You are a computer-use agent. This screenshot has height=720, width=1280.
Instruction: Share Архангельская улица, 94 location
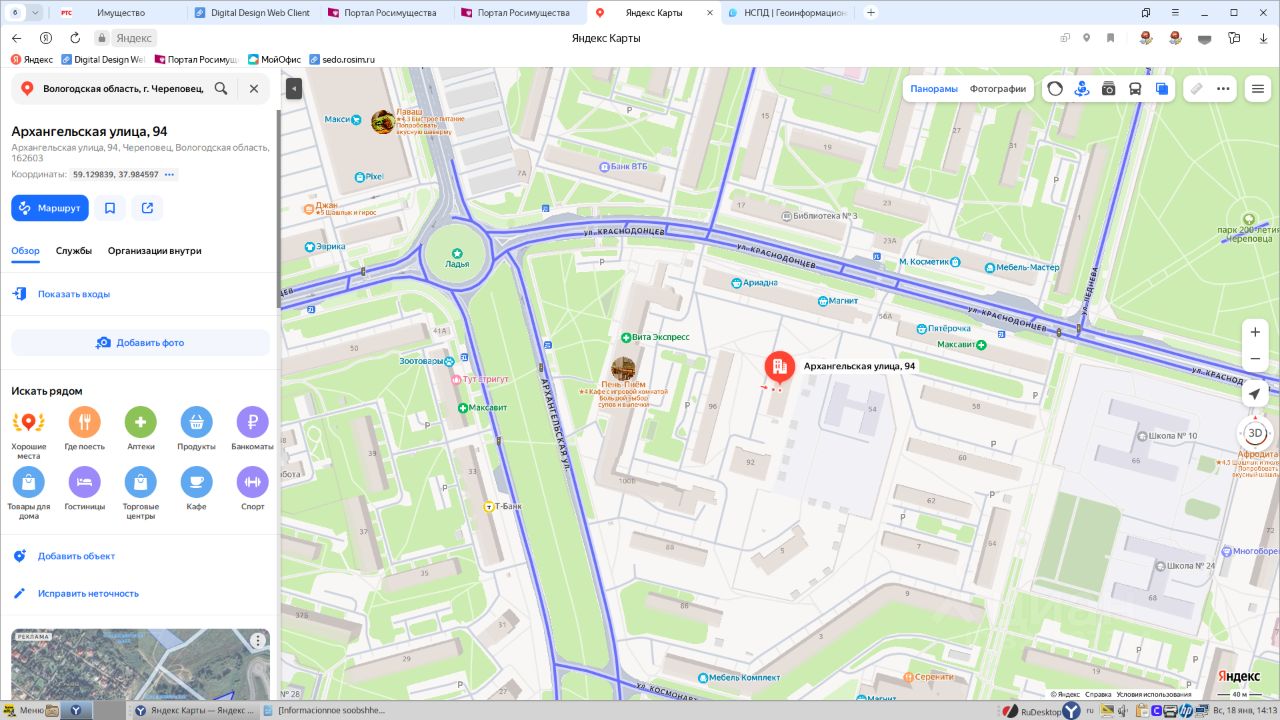point(147,208)
